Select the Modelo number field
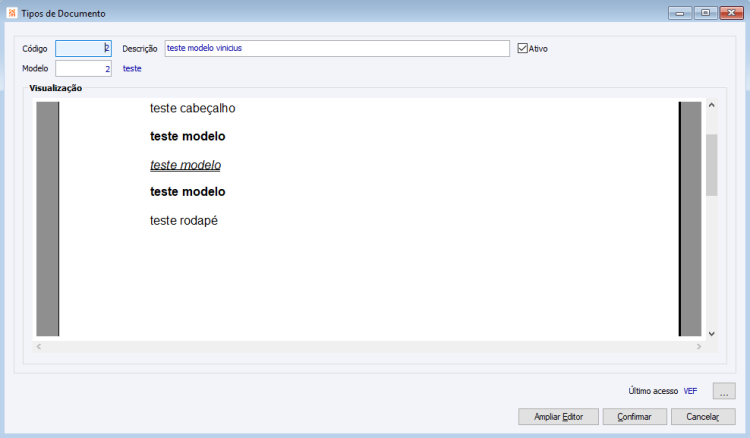 click(83, 68)
